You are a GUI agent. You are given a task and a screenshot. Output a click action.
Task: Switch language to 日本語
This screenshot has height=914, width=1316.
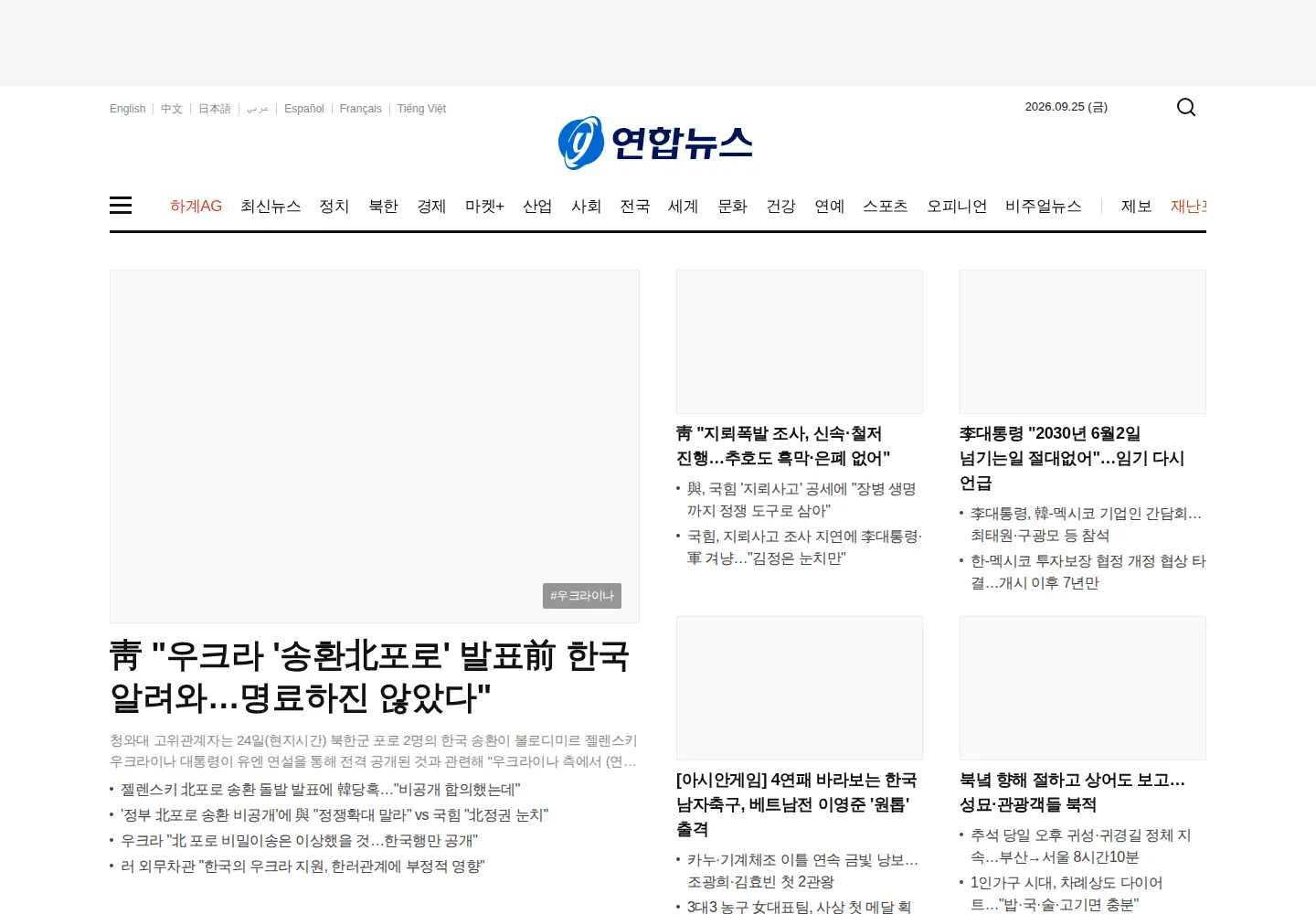[215, 109]
